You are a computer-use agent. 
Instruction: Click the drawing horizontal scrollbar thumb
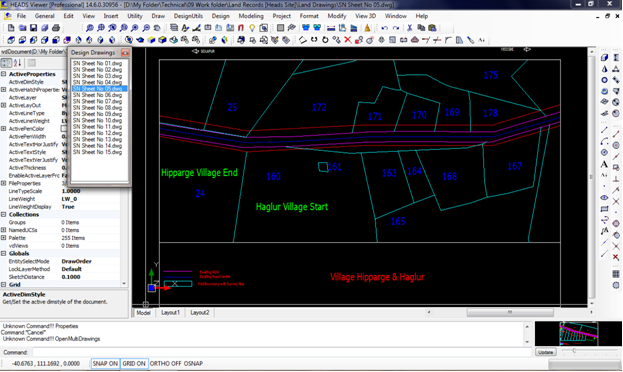tap(510, 312)
